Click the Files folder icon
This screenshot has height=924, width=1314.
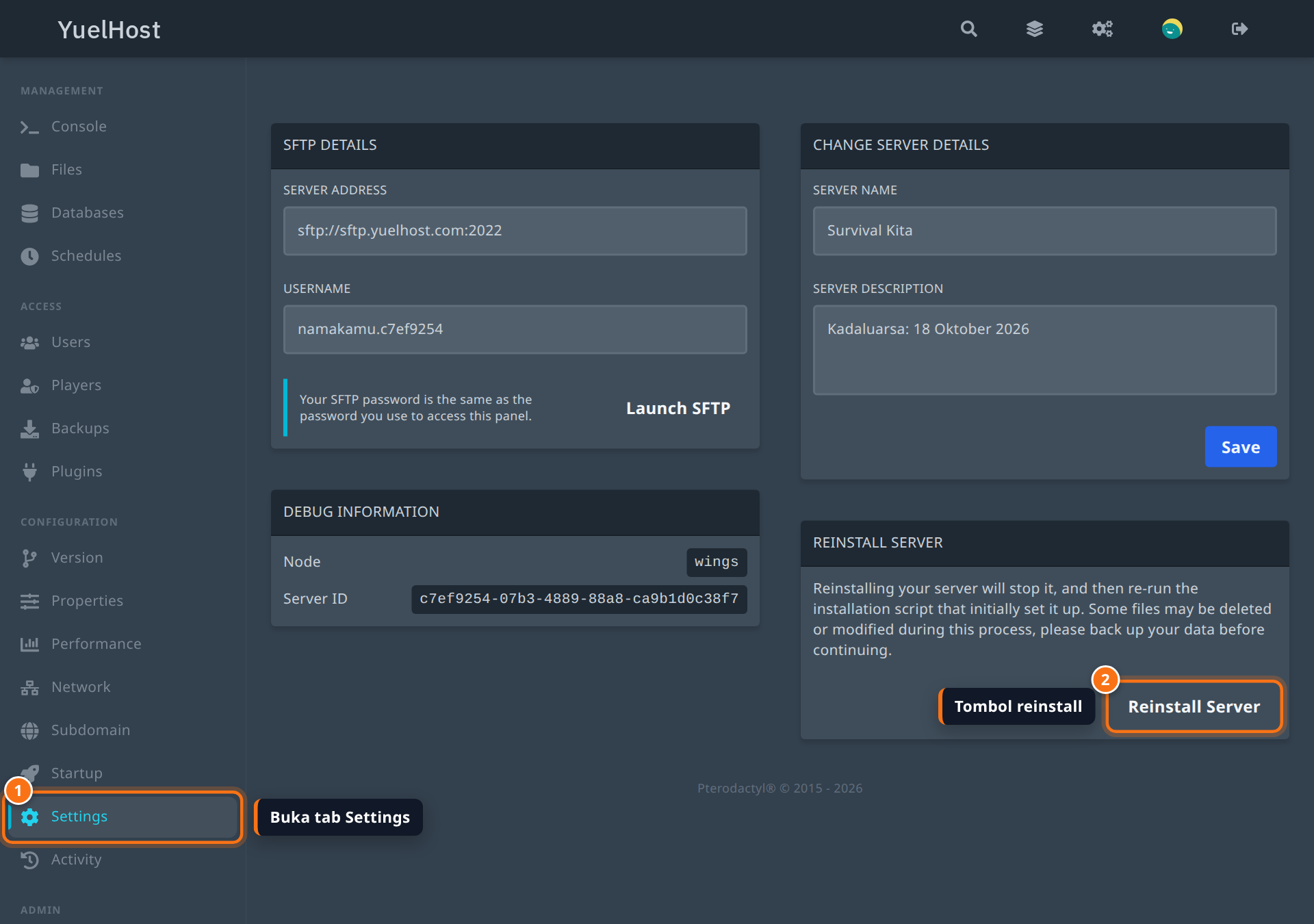pos(29,170)
